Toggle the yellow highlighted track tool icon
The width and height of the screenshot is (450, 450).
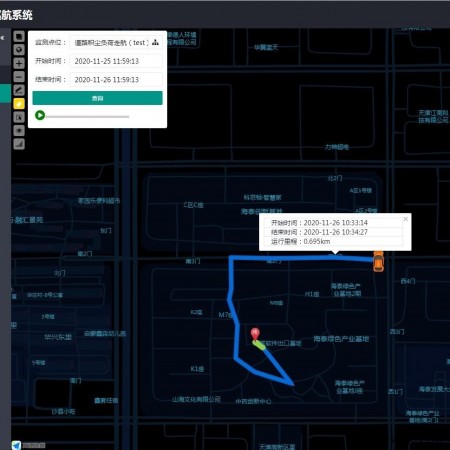click(x=19, y=104)
